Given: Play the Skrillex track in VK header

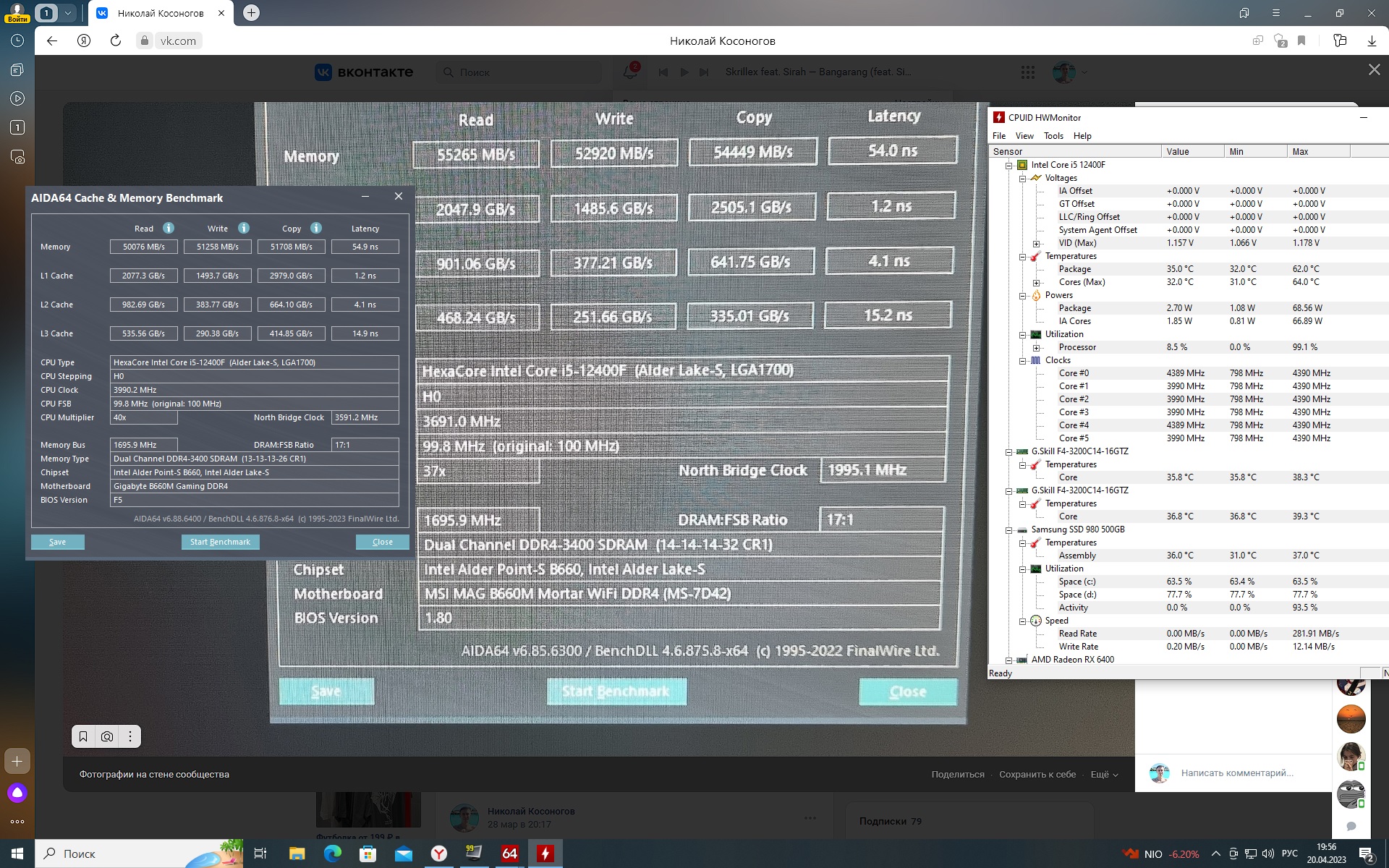Looking at the screenshot, I should pos(684,72).
